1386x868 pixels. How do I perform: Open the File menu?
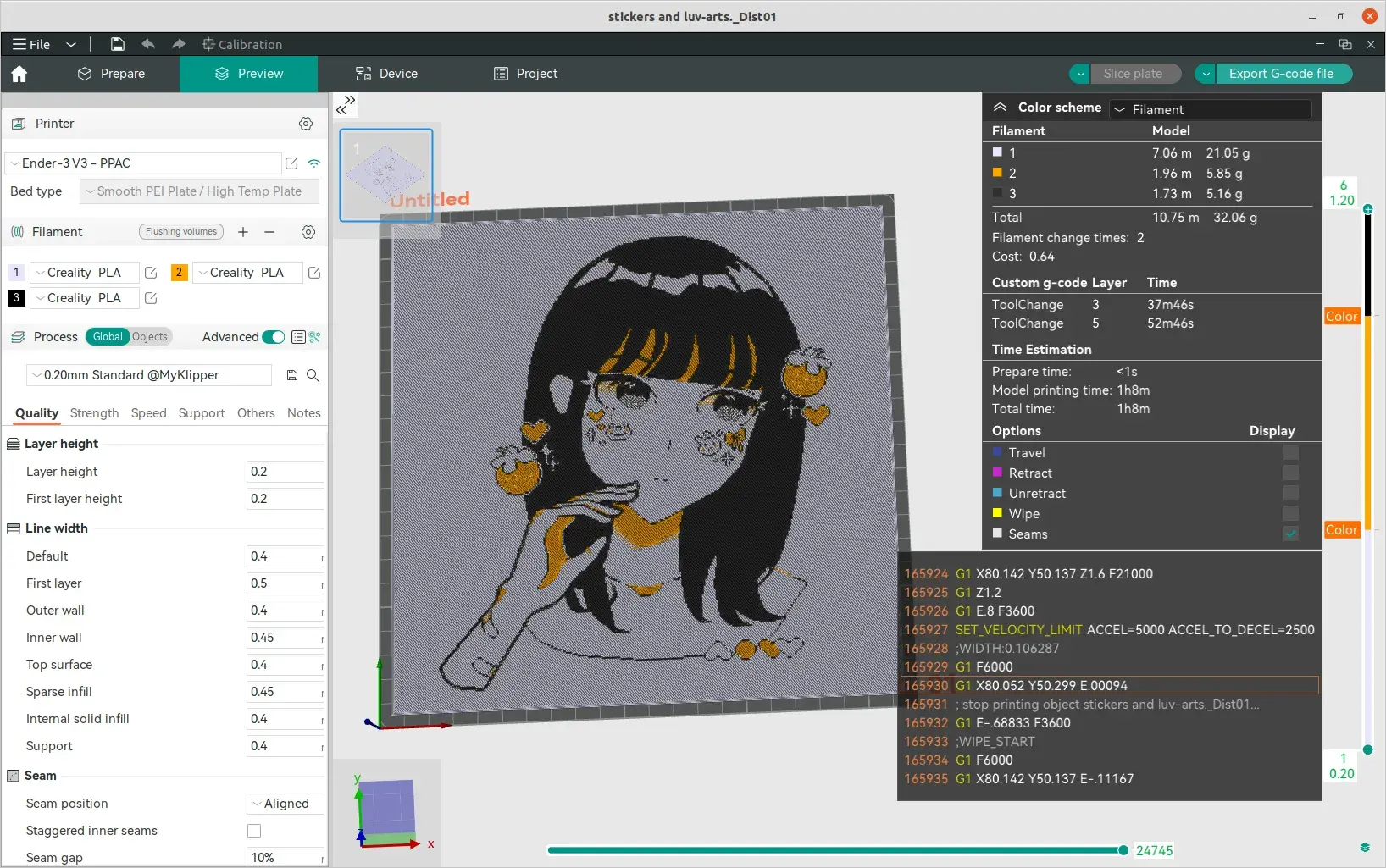[x=32, y=44]
